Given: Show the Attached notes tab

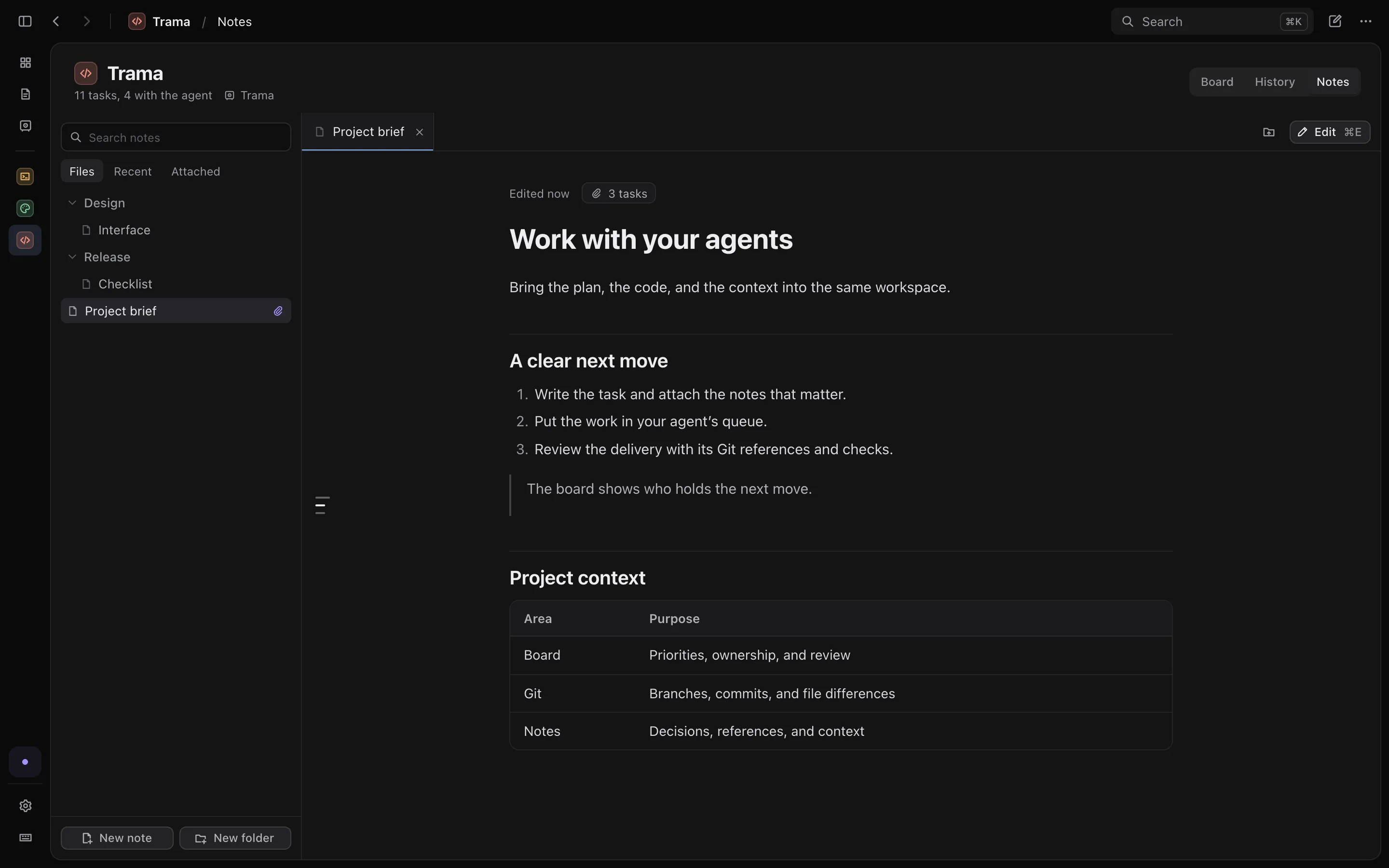Looking at the screenshot, I should click(x=196, y=171).
